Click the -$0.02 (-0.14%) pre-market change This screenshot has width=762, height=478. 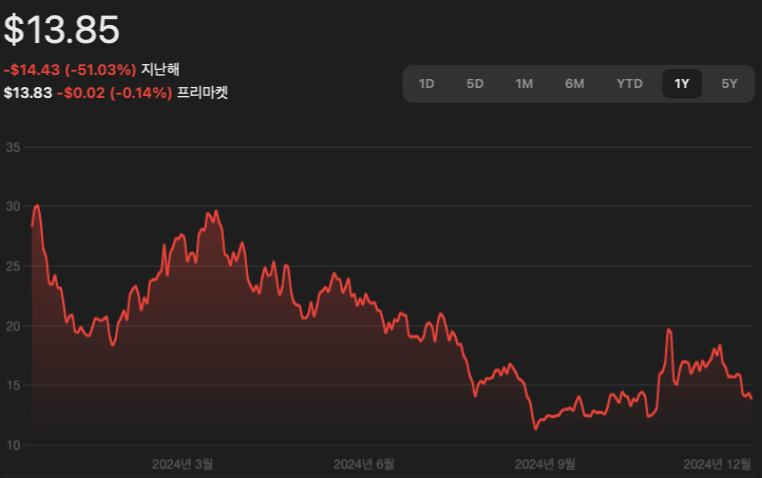coord(115,92)
